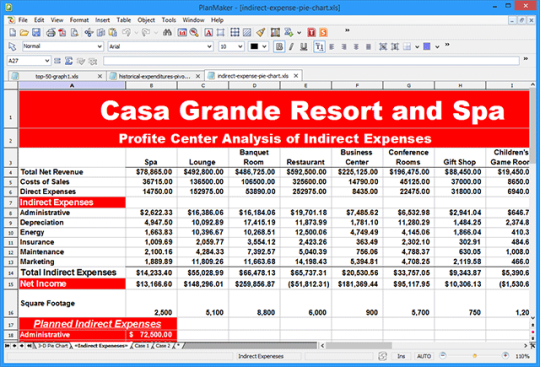540x367 pixels.
Task: Insert autosum sigma icon in edit bar
Action: (69, 61)
